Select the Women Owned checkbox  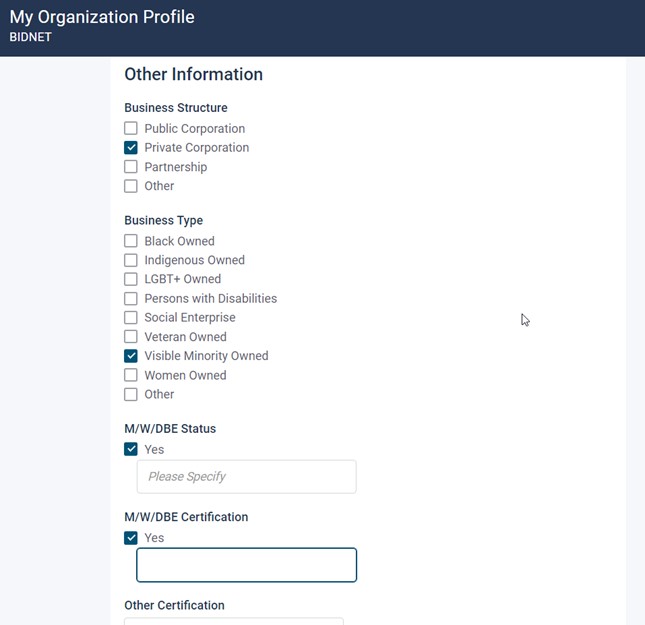(x=131, y=375)
